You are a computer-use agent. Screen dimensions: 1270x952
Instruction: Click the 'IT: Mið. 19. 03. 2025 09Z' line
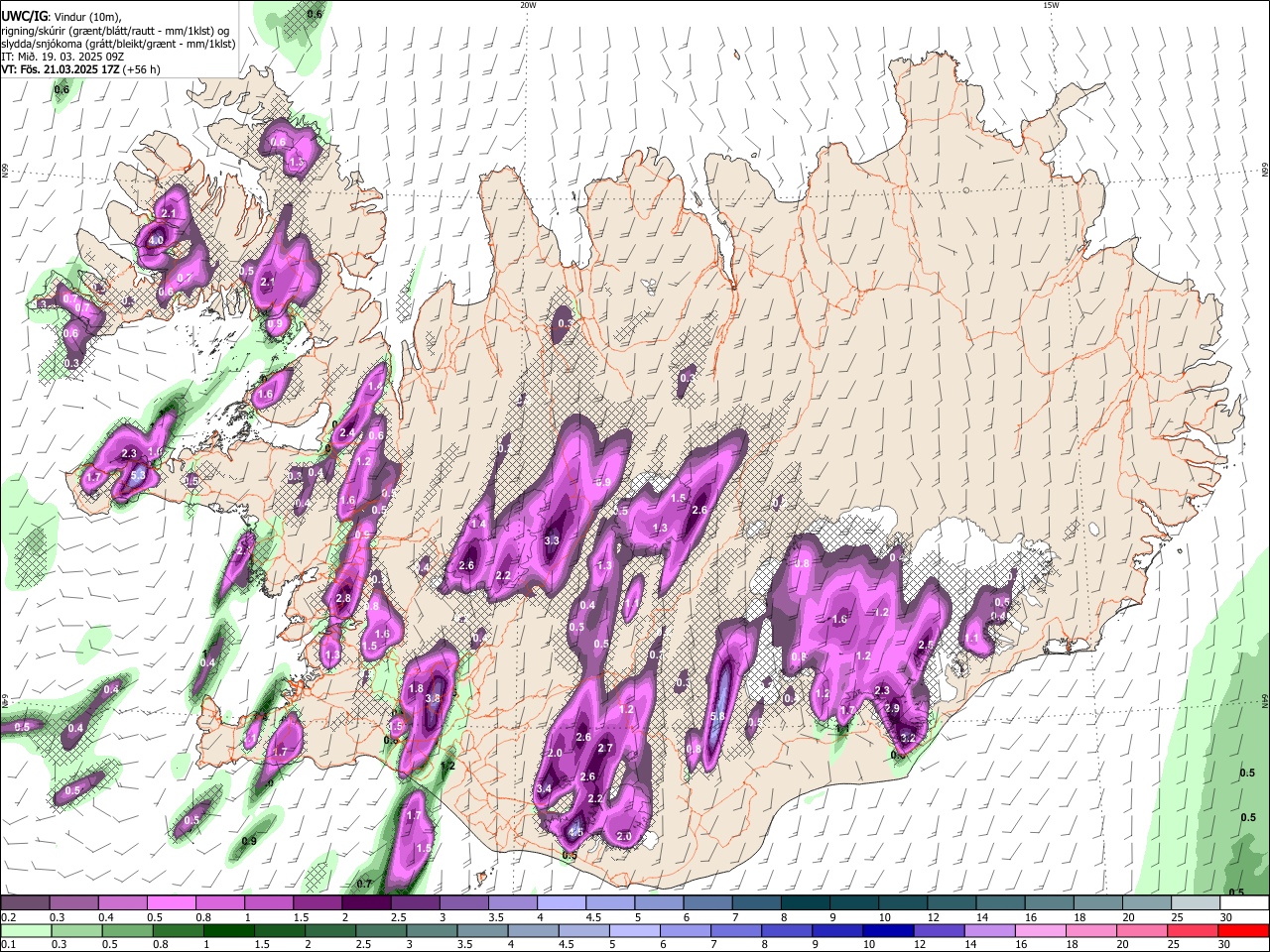(63, 57)
